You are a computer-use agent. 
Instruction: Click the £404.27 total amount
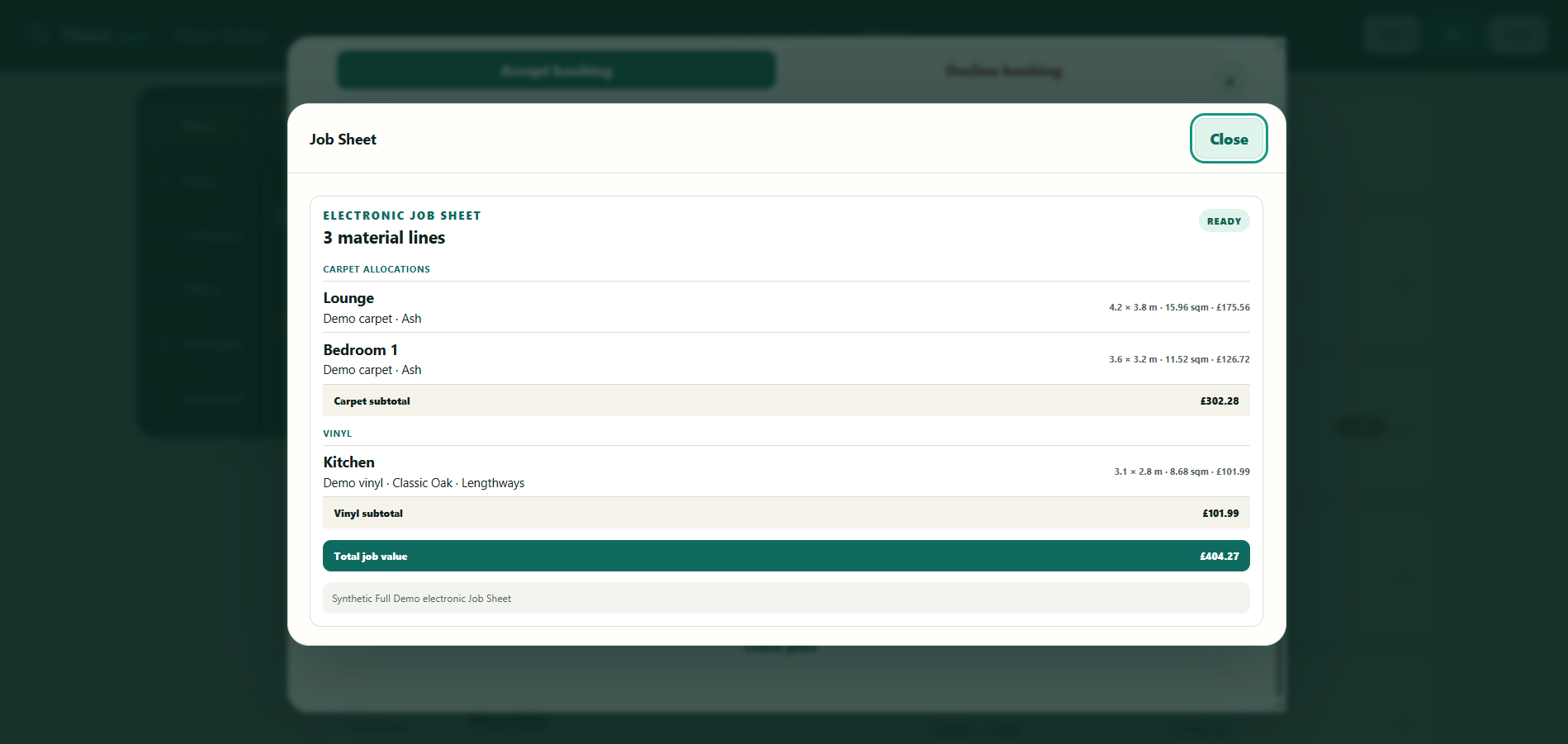[x=1220, y=557]
